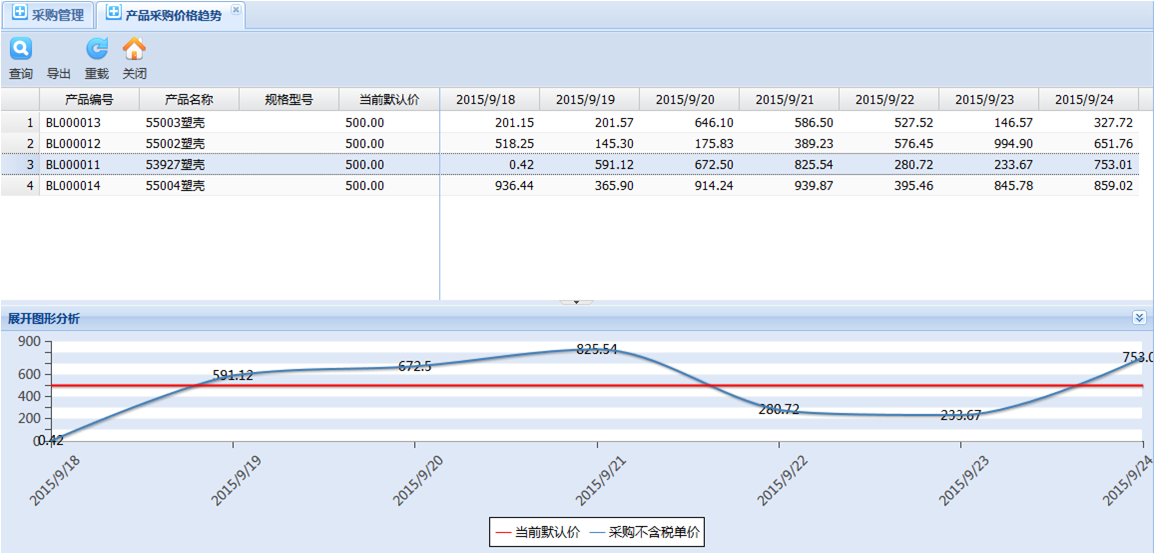The height and width of the screenshot is (554, 1155).
Task: Click the 查询 search icon
Action: click(x=21, y=49)
